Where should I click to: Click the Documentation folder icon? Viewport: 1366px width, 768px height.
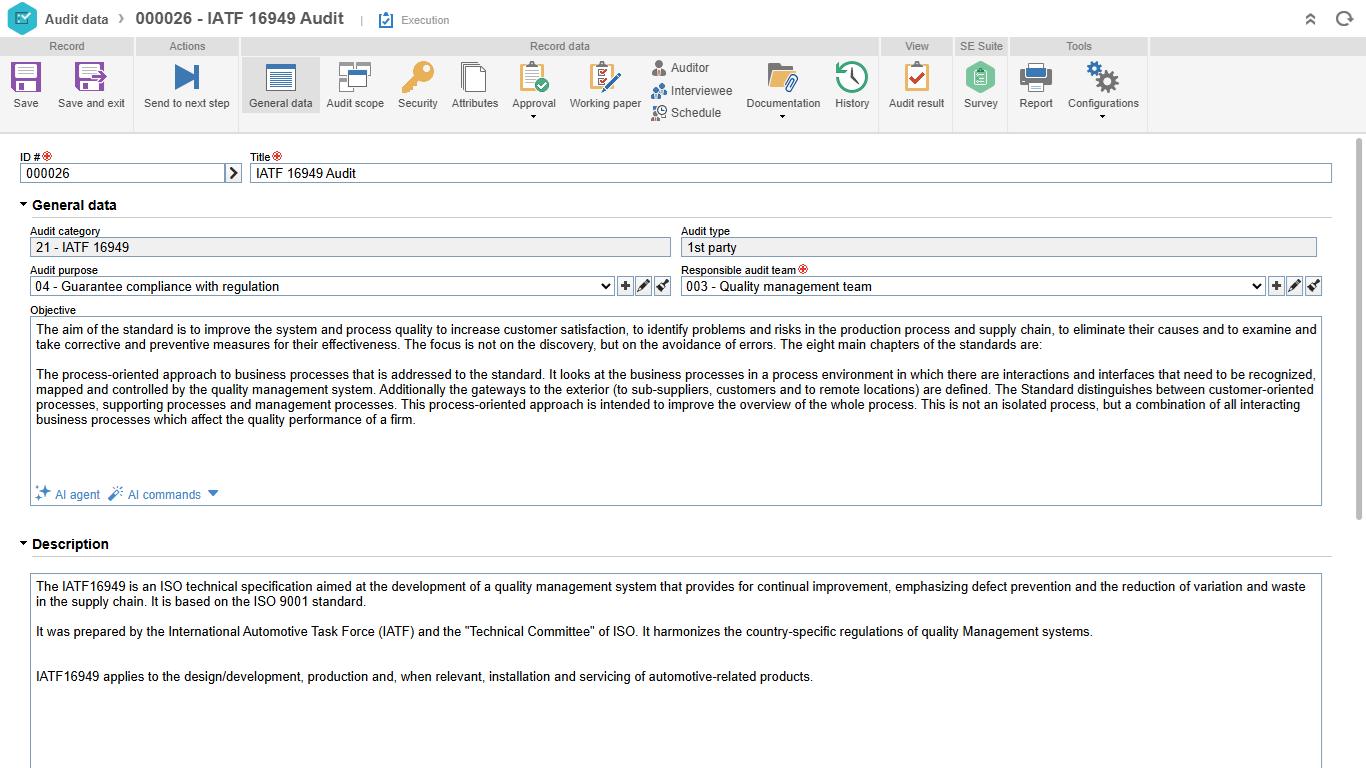[783, 78]
